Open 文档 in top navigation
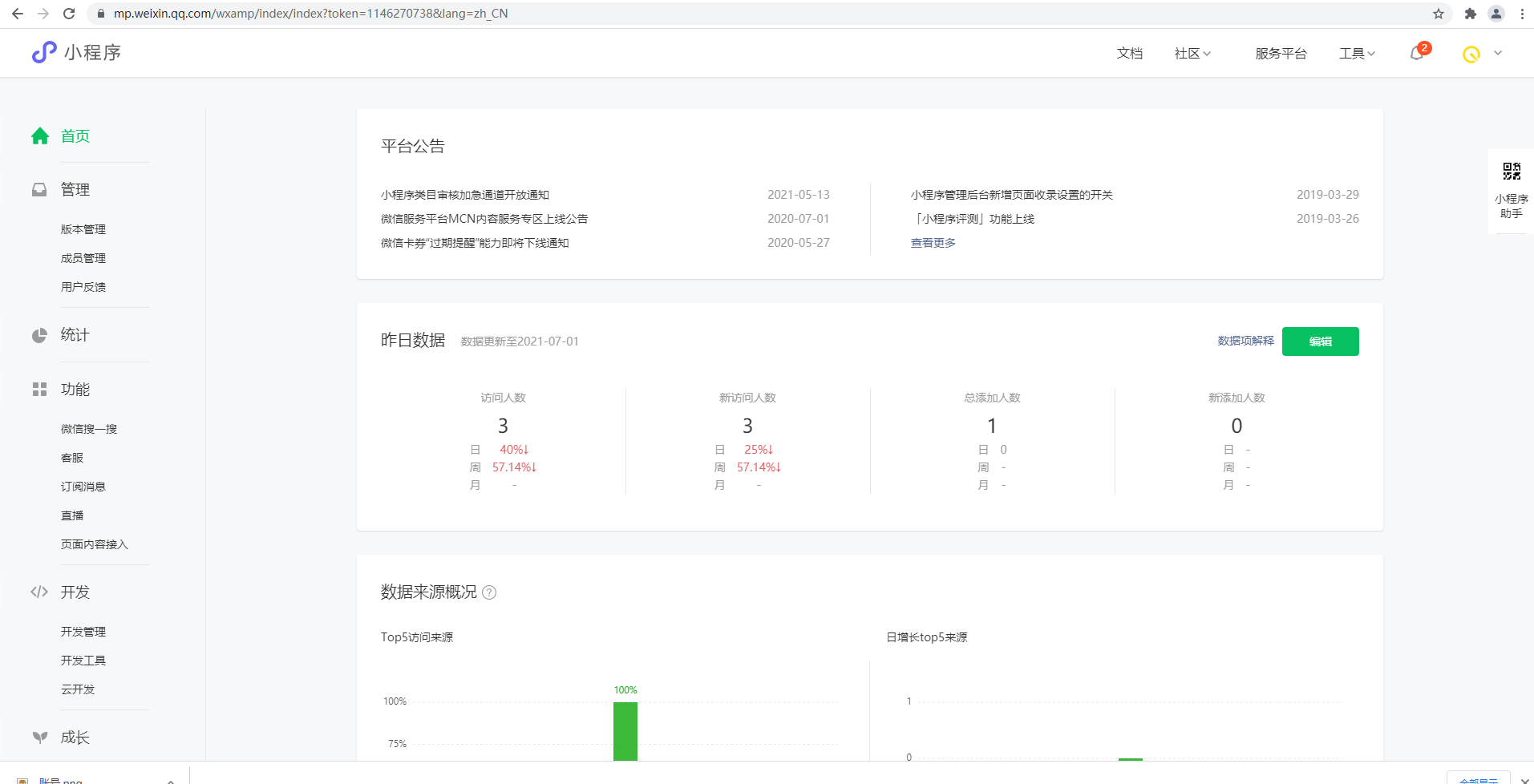This screenshot has height=784, width=1534. pyautogui.click(x=1129, y=54)
